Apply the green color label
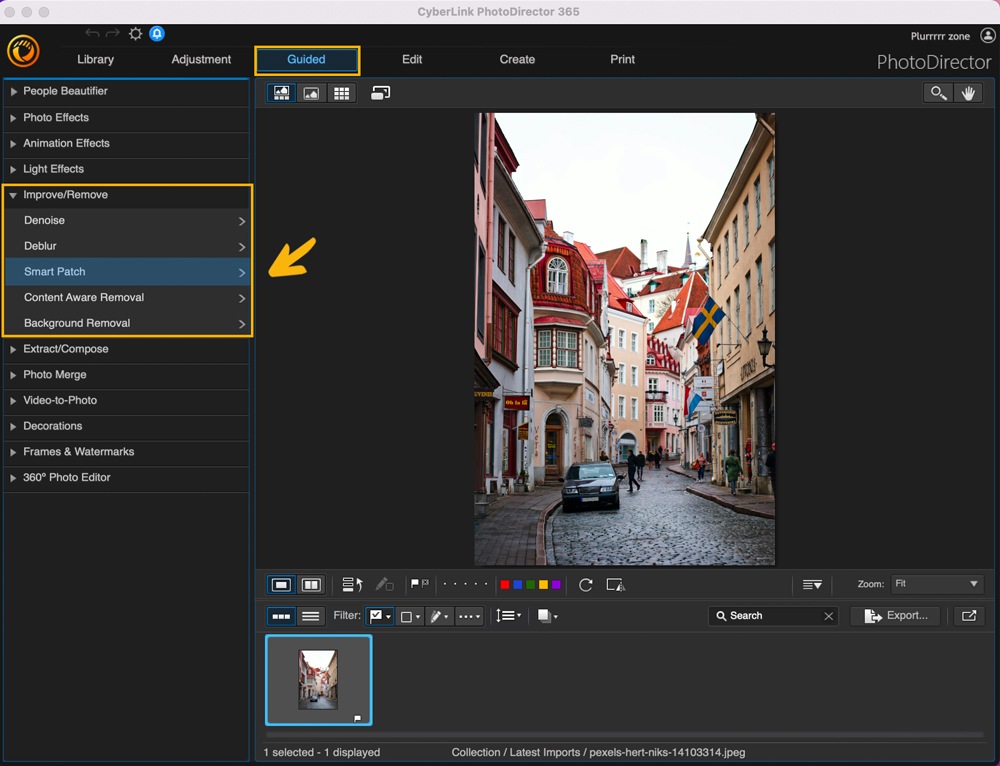 coord(531,584)
